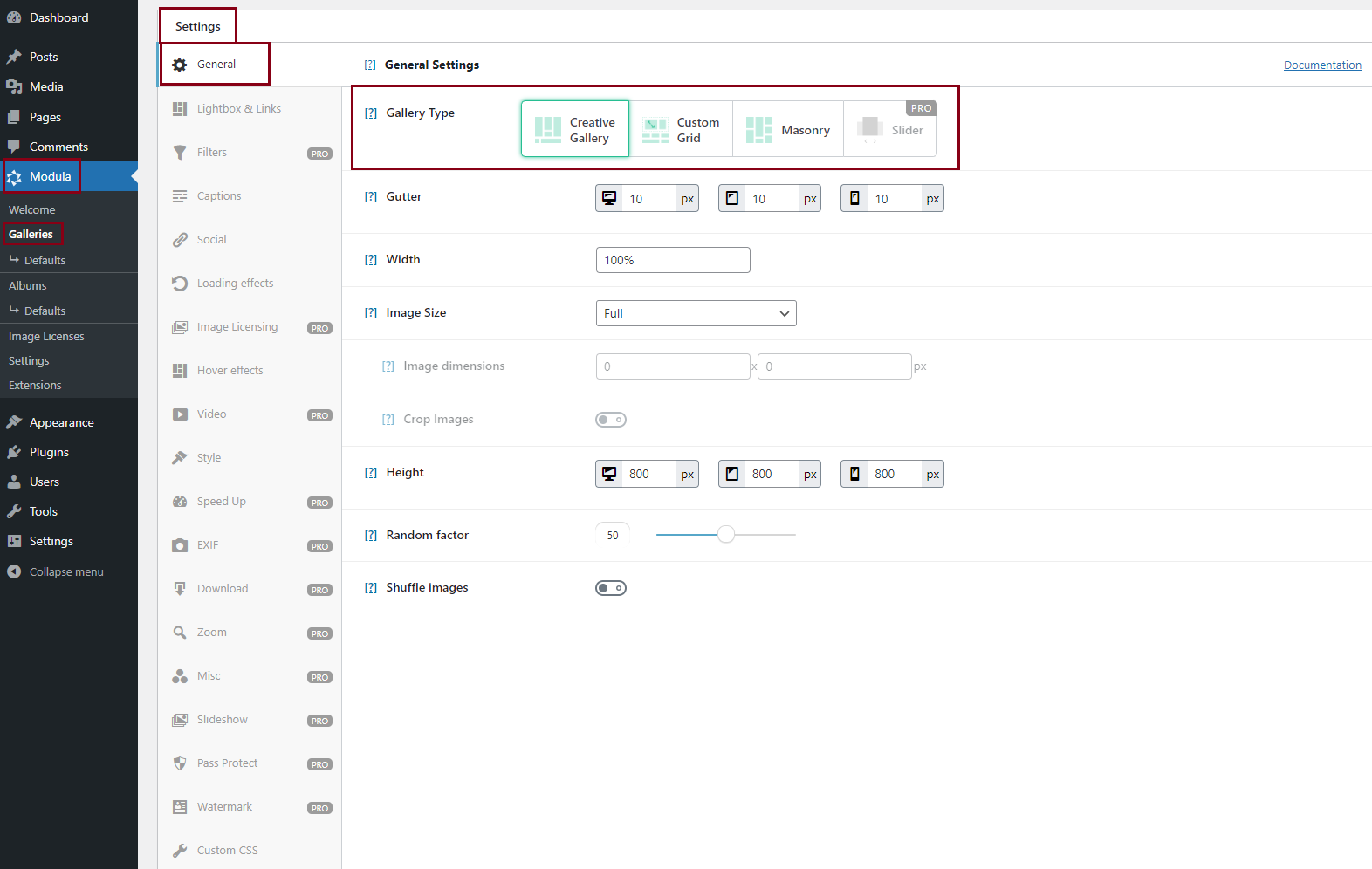Screen dimensions: 1372x869
Task: Go to Albums in Modula submenu
Action: pos(28,285)
